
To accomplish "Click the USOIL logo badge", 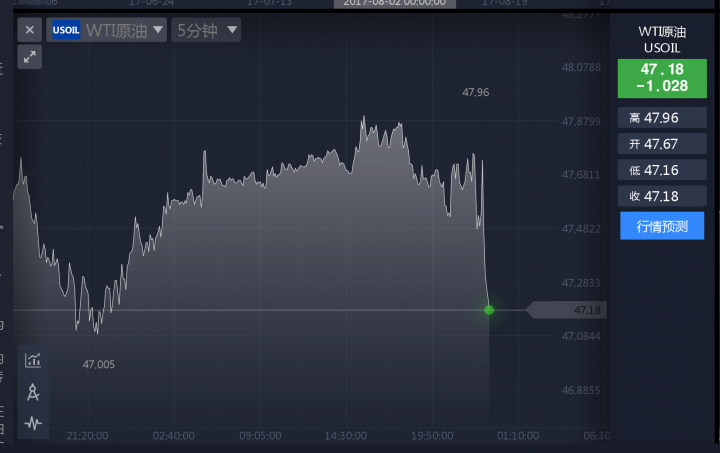I will (x=66, y=30).
